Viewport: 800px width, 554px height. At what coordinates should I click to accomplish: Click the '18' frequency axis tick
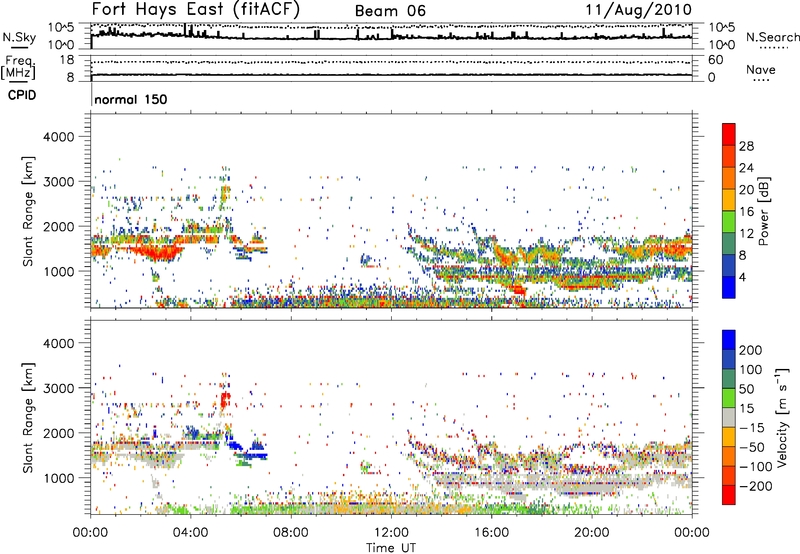67,60
